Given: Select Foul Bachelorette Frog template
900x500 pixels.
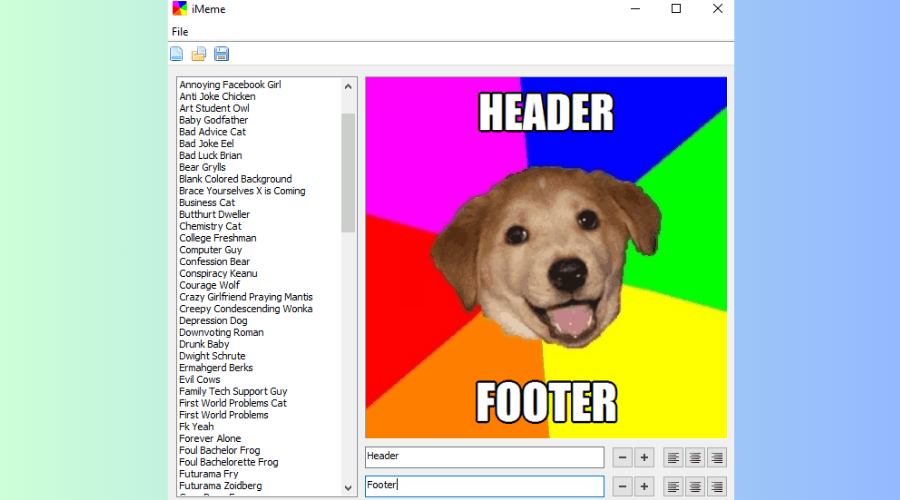Looking at the screenshot, I should pos(228,462).
